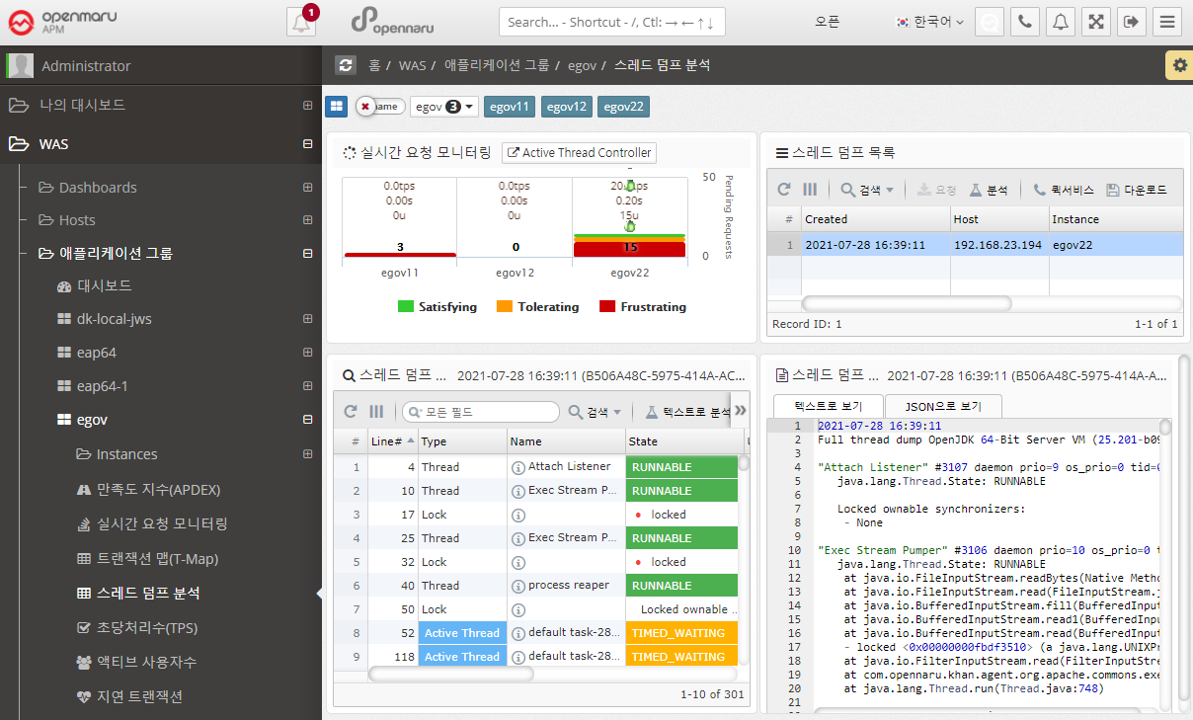Open the hamburger menu in top header
Screen dimensions: 1193x720
[x=1166, y=22]
